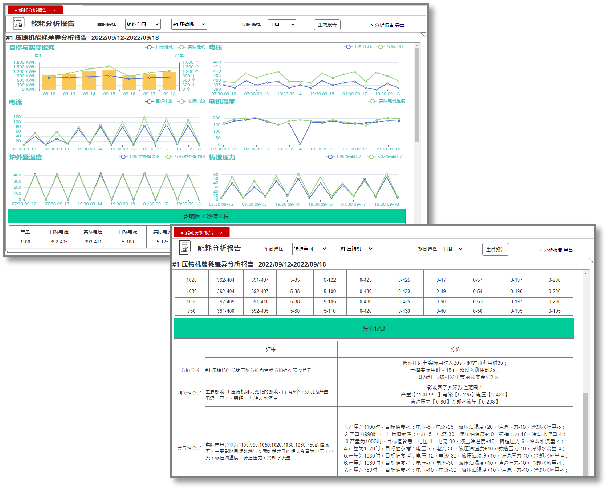
Task: Click the outlined button in the top window toolbar
Action: tap(327, 22)
